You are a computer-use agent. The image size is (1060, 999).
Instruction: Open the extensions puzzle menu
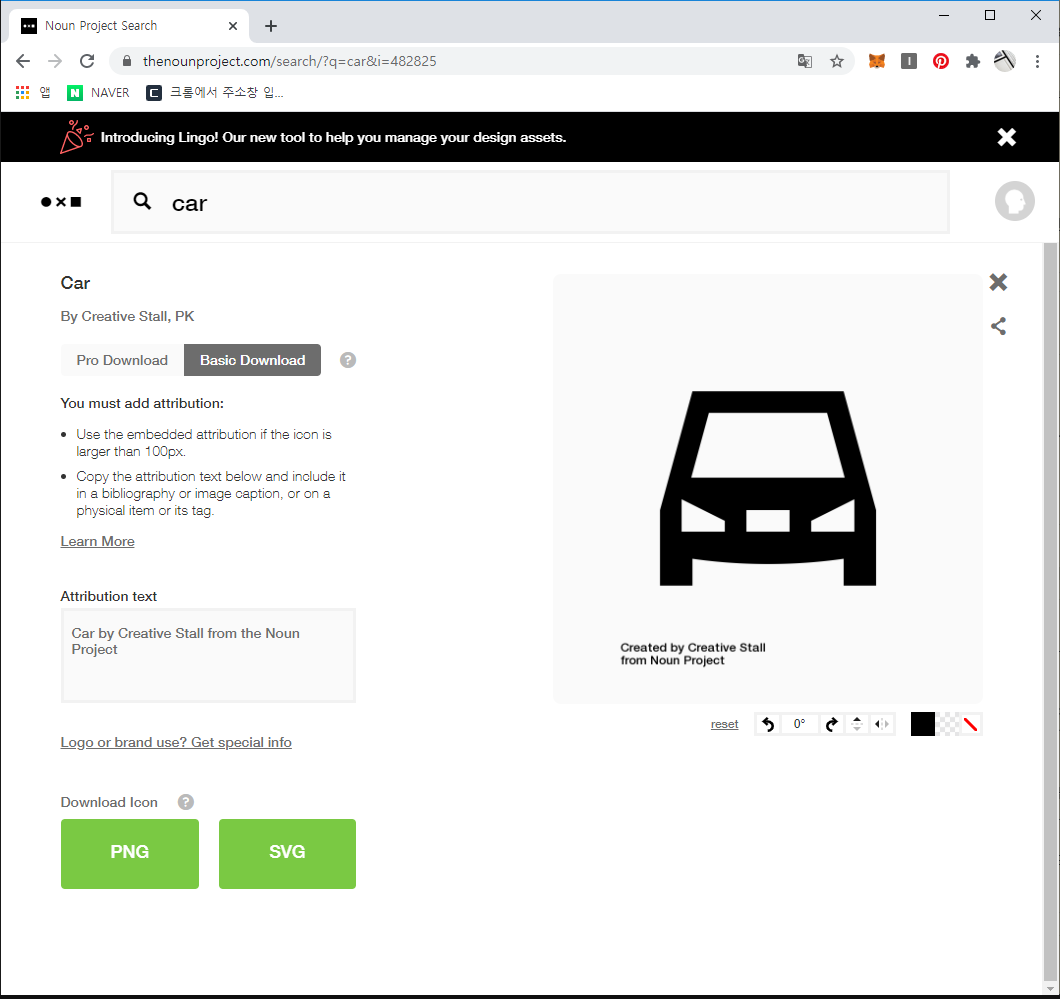point(972,62)
